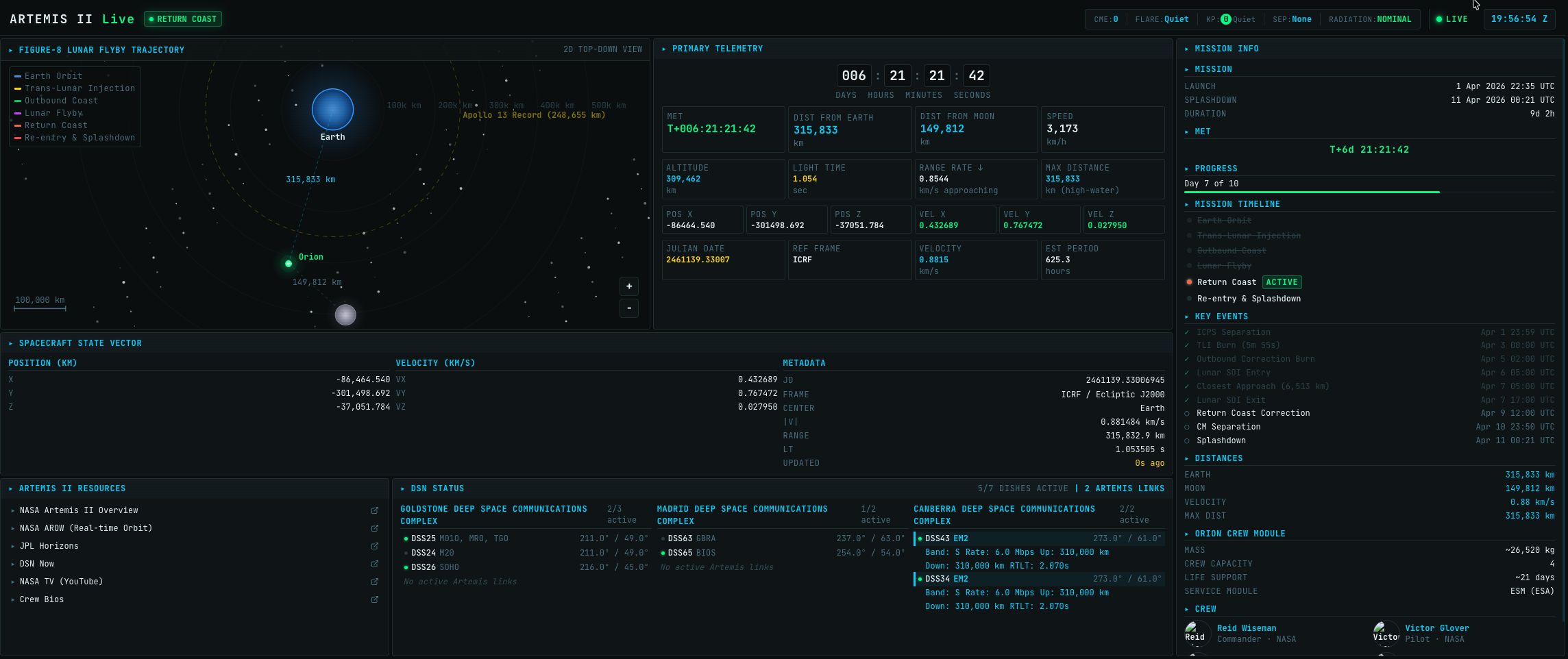Screen dimensions: 1568x659
Task: Click the Moon icon on trajectory map
Action: coord(345,314)
